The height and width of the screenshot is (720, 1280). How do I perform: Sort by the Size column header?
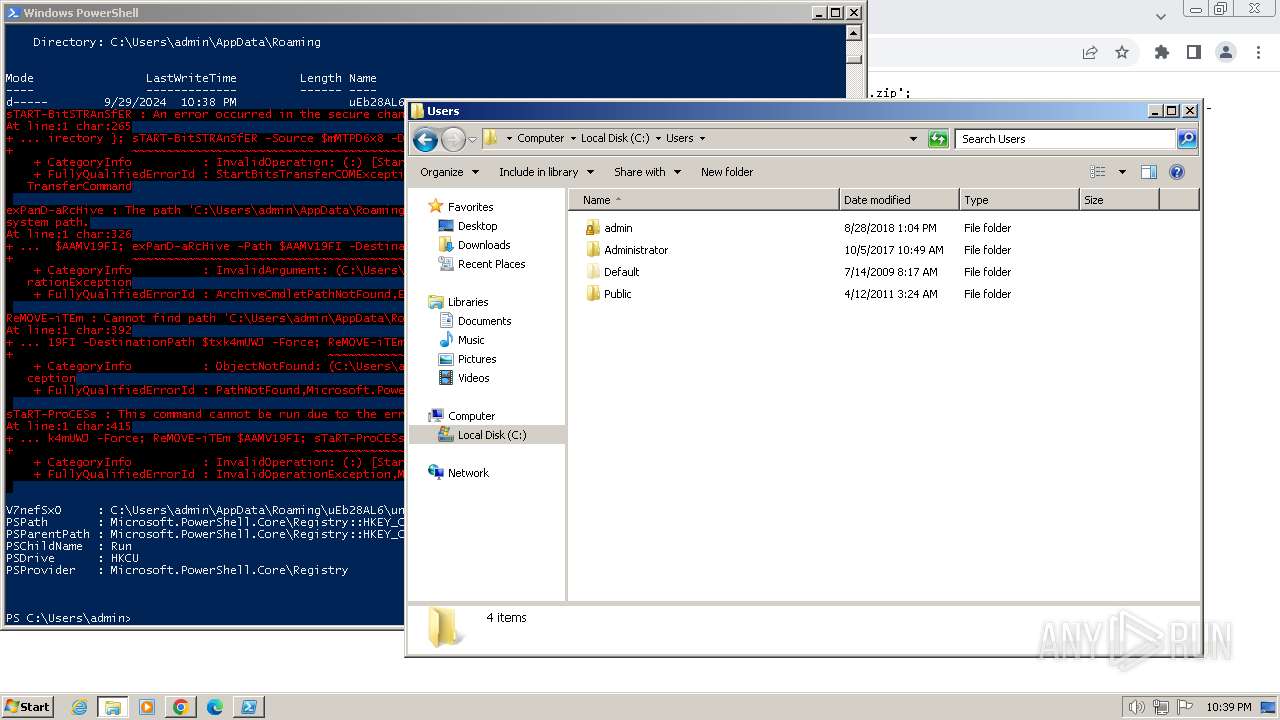1119,200
